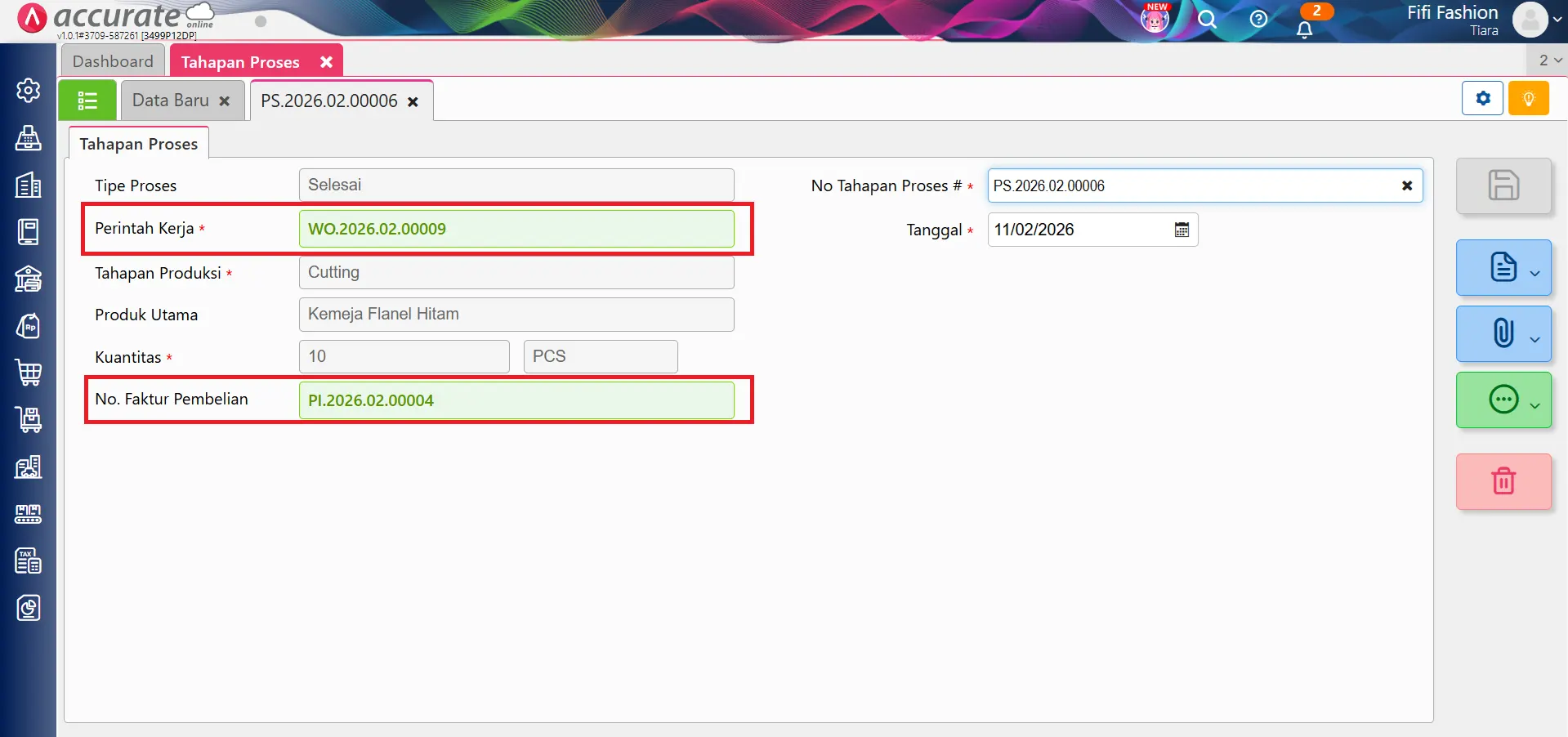1568x737 pixels.
Task: Open work order link WO.2026.02.00009
Action: point(377,229)
